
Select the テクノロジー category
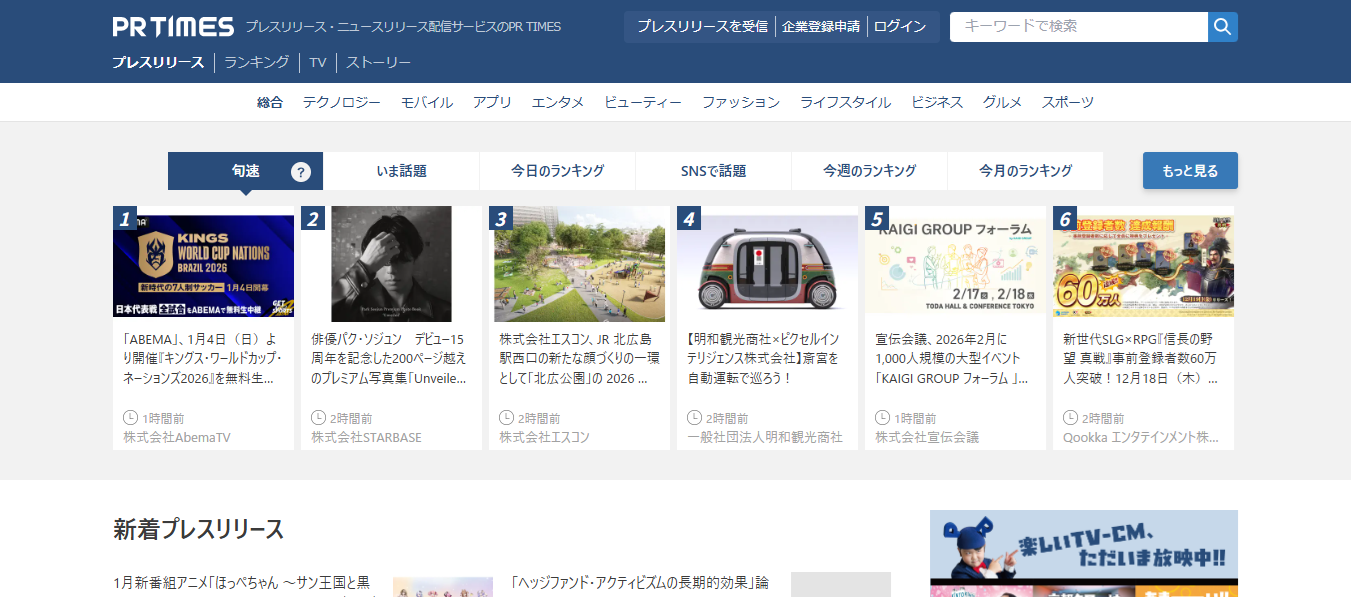pos(342,102)
